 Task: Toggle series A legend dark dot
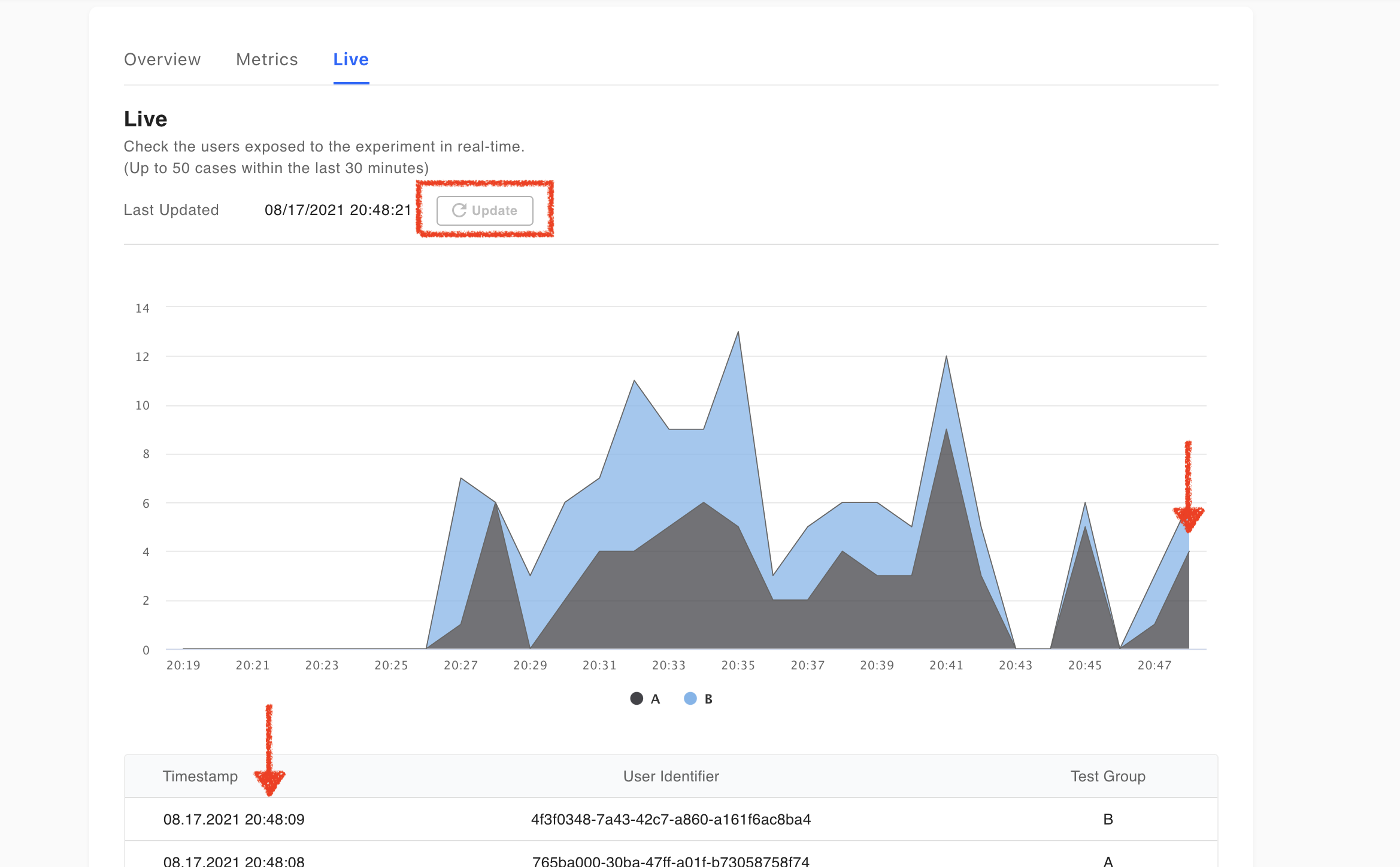click(637, 699)
